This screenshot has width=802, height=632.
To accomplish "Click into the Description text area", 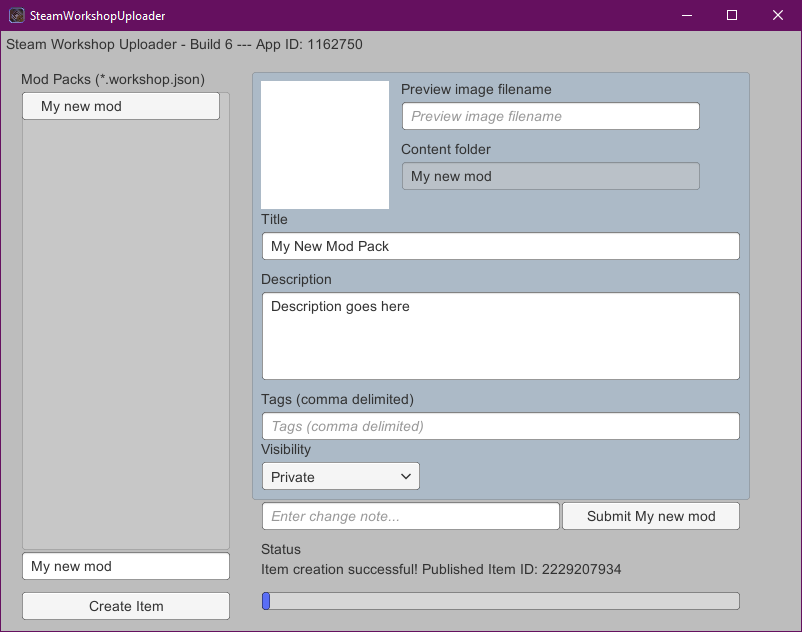I will click(x=501, y=336).
